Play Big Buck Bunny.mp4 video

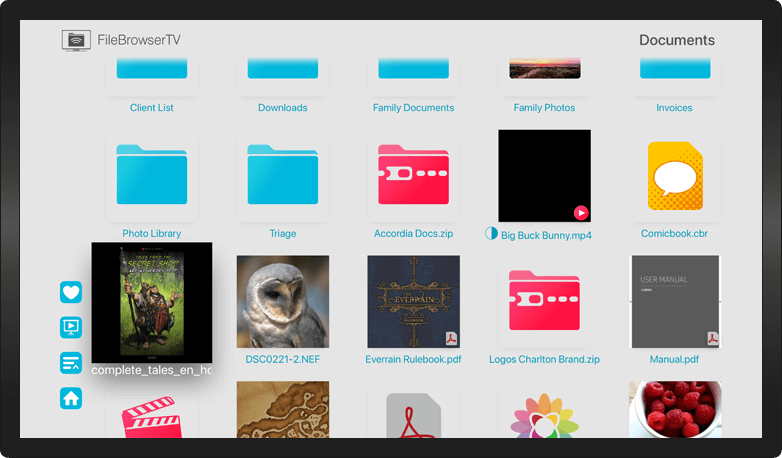(x=544, y=175)
